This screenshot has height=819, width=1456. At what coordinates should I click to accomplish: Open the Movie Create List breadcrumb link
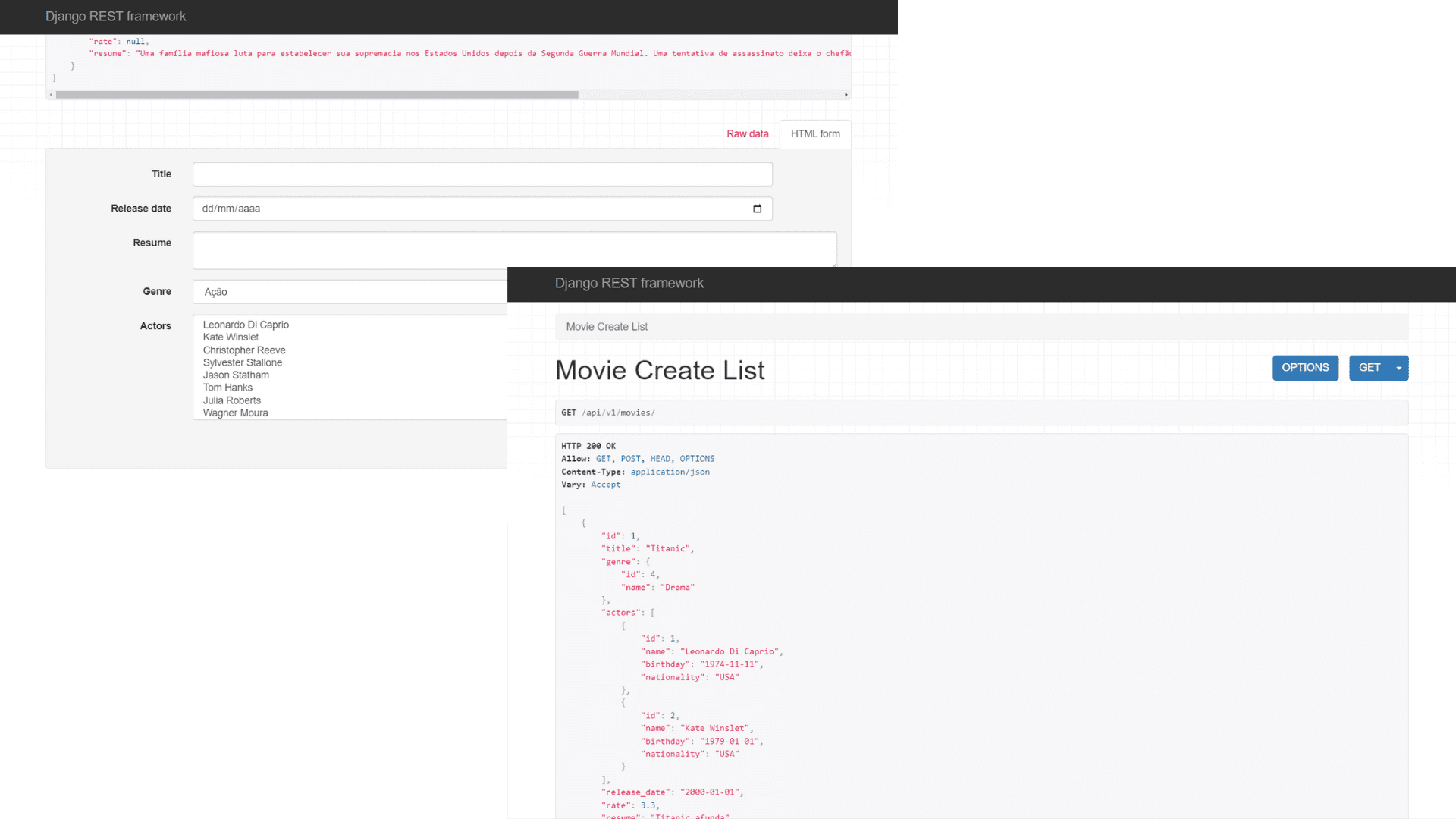607,326
